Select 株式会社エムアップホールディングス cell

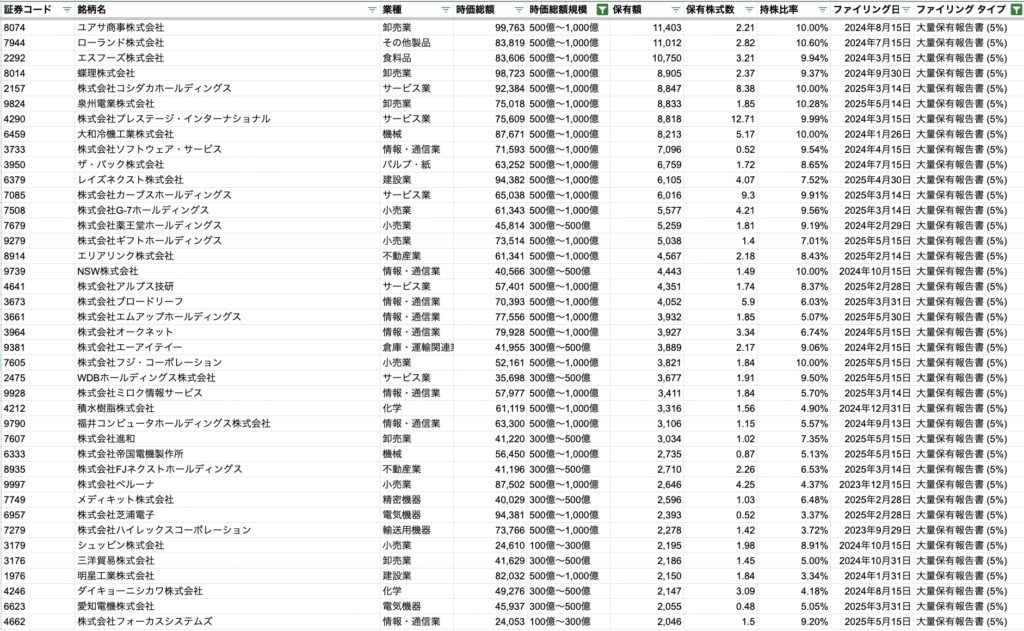[227, 317]
